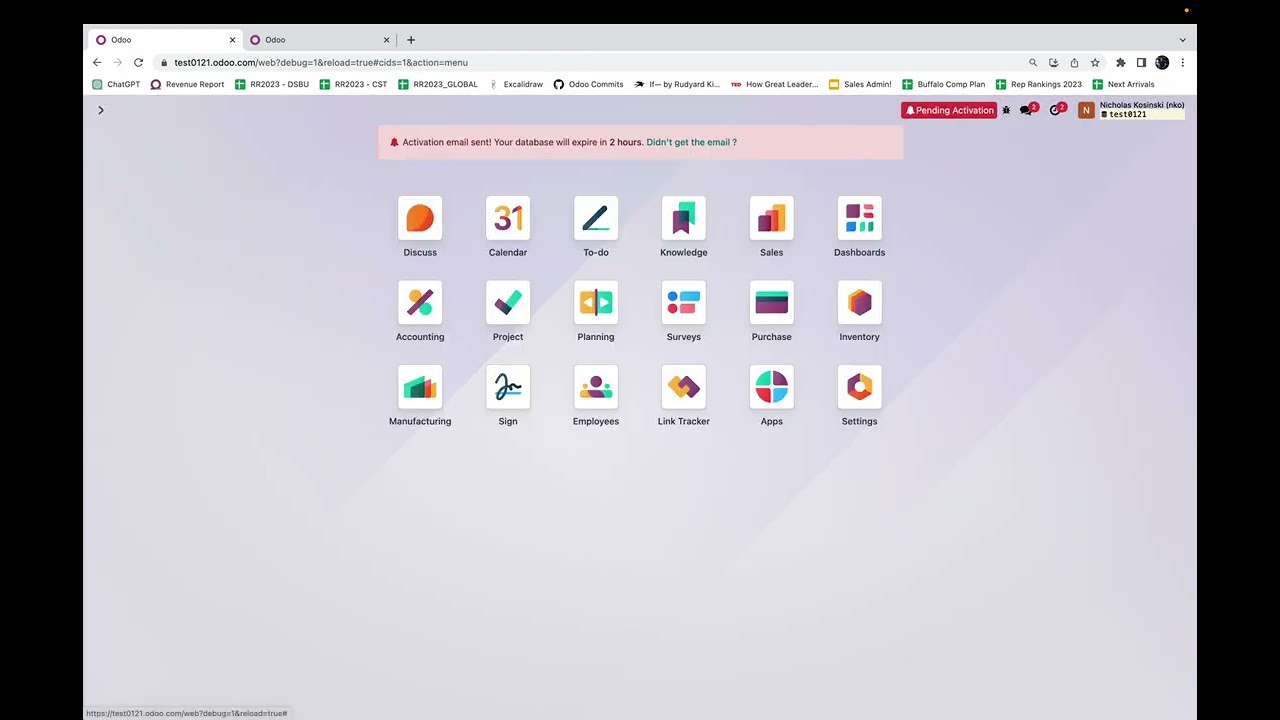
Task: Click "Didn't get the email ?" link
Action: (x=691, y=142)
